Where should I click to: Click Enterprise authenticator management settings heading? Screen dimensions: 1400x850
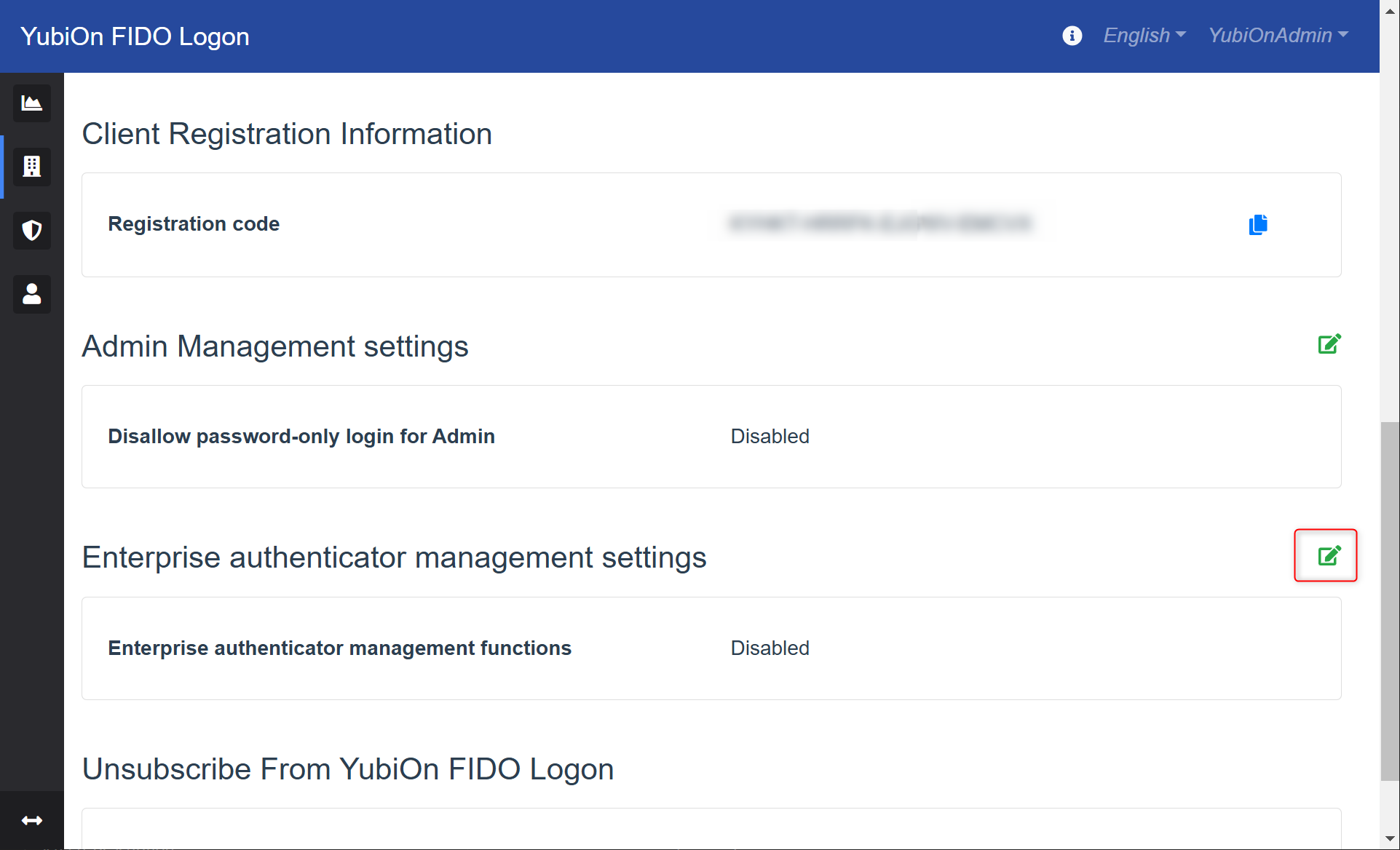(x=394, y=558)
